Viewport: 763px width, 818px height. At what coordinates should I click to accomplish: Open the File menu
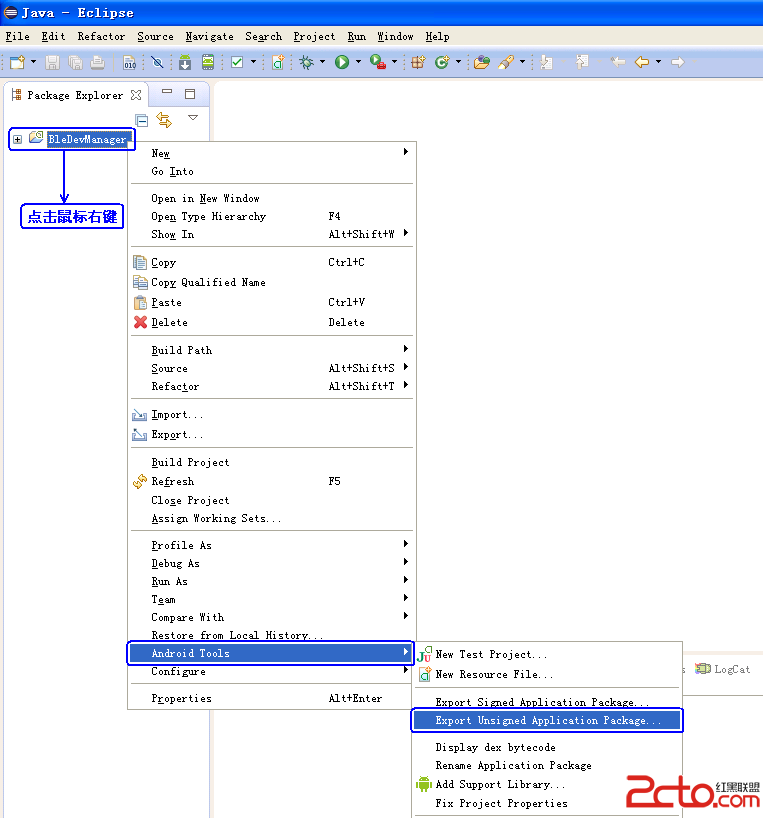17,37
